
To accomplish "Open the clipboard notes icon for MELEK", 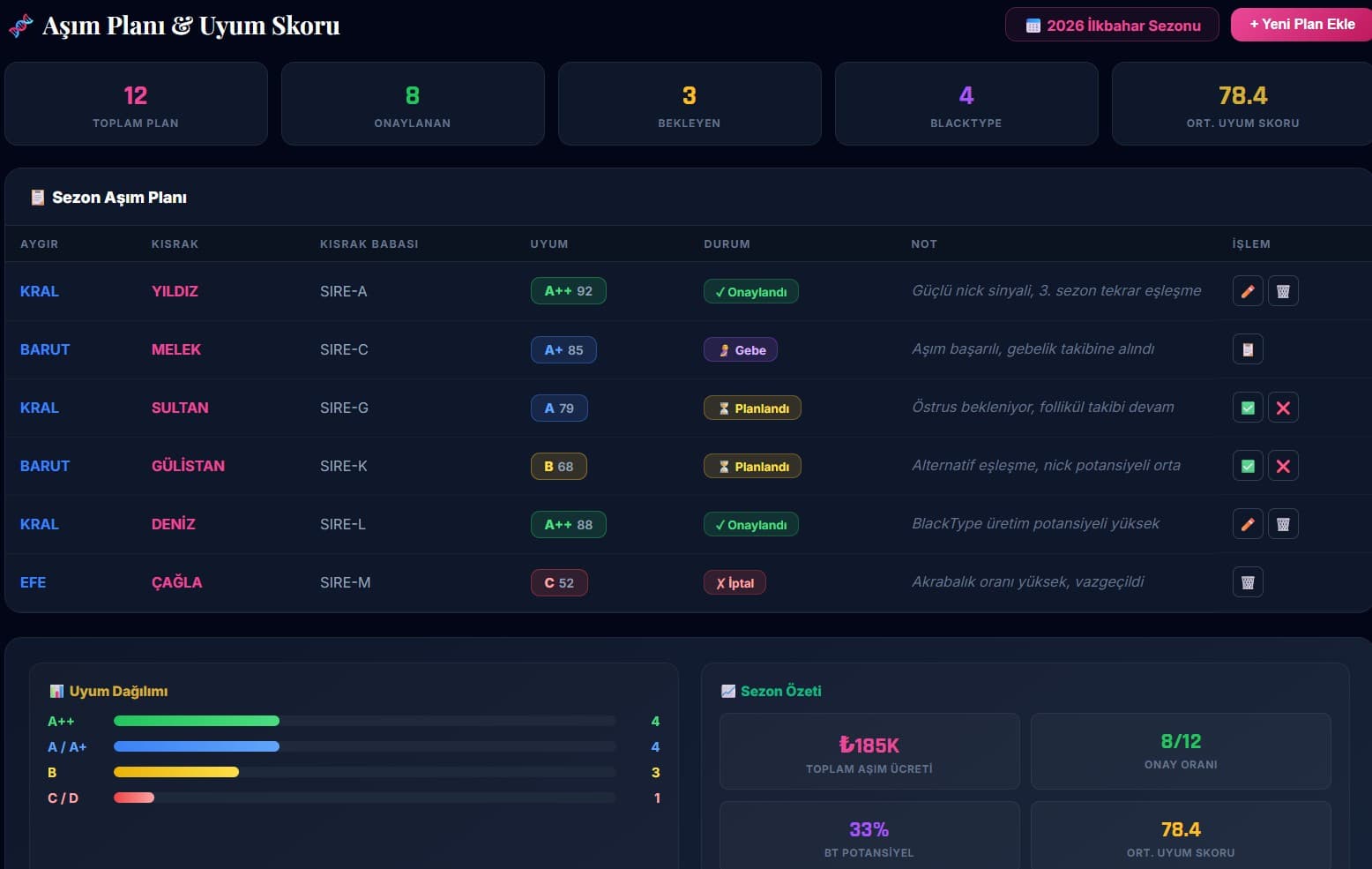I will [1248, 349].
